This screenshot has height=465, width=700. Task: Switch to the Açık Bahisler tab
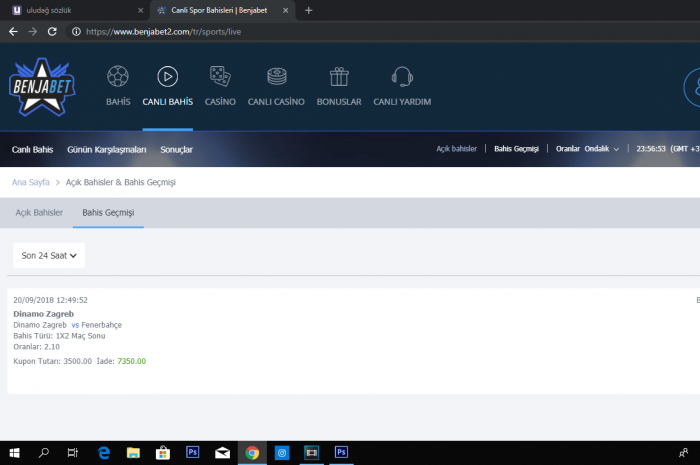click(39, 213)
